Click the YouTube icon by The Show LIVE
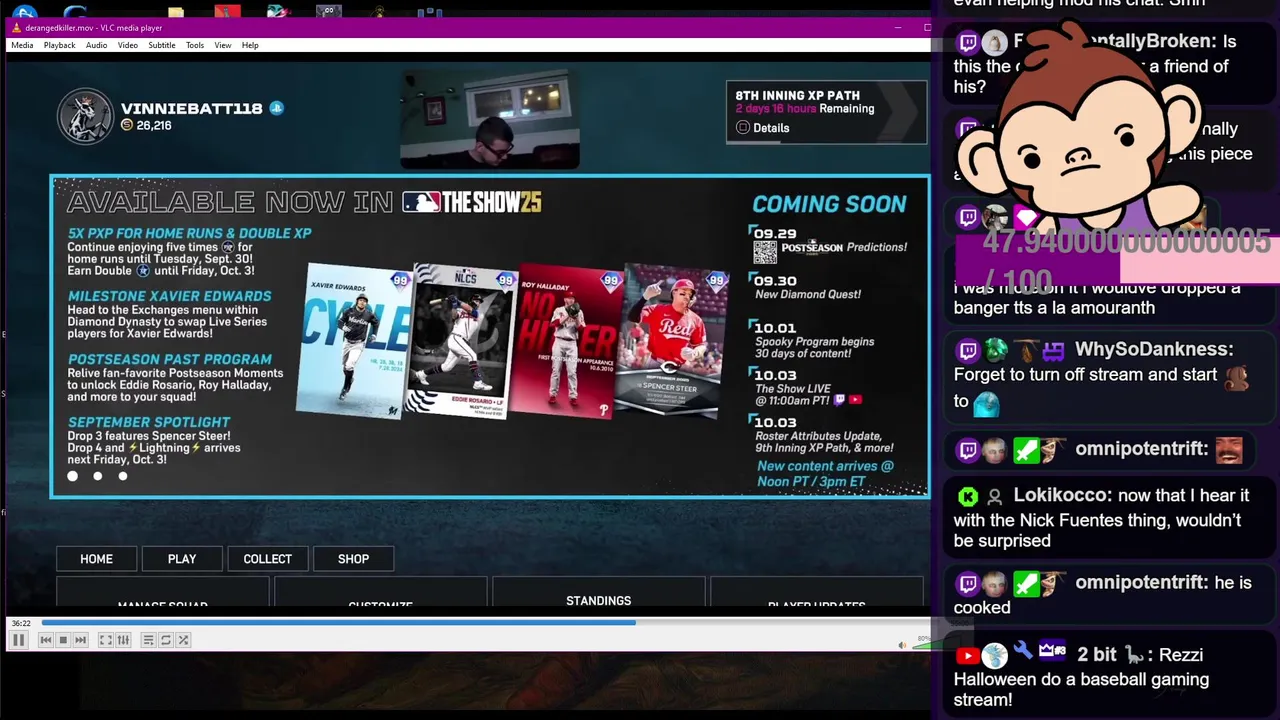This screenshot has height=720, width=1280. tap(855, 400)
